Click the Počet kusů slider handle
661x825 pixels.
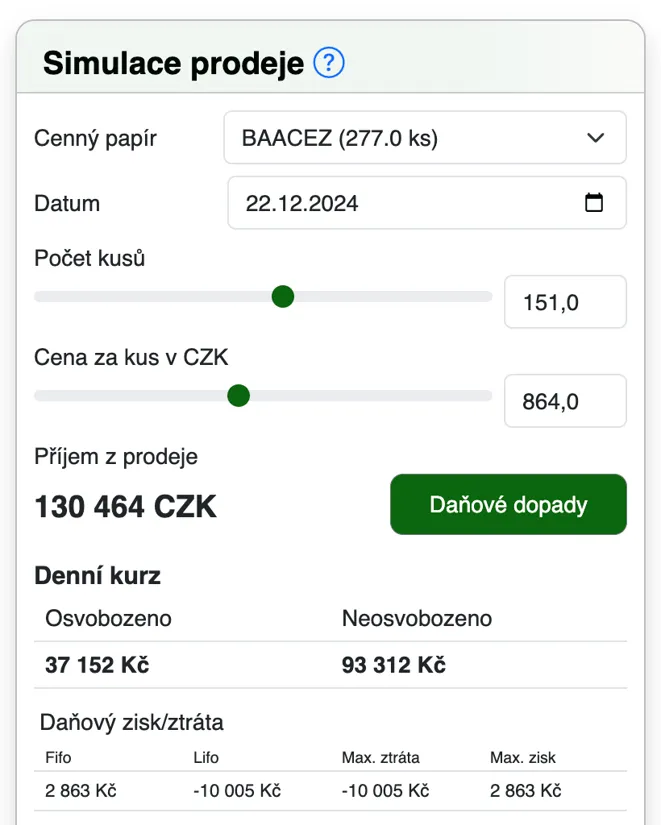283,297
